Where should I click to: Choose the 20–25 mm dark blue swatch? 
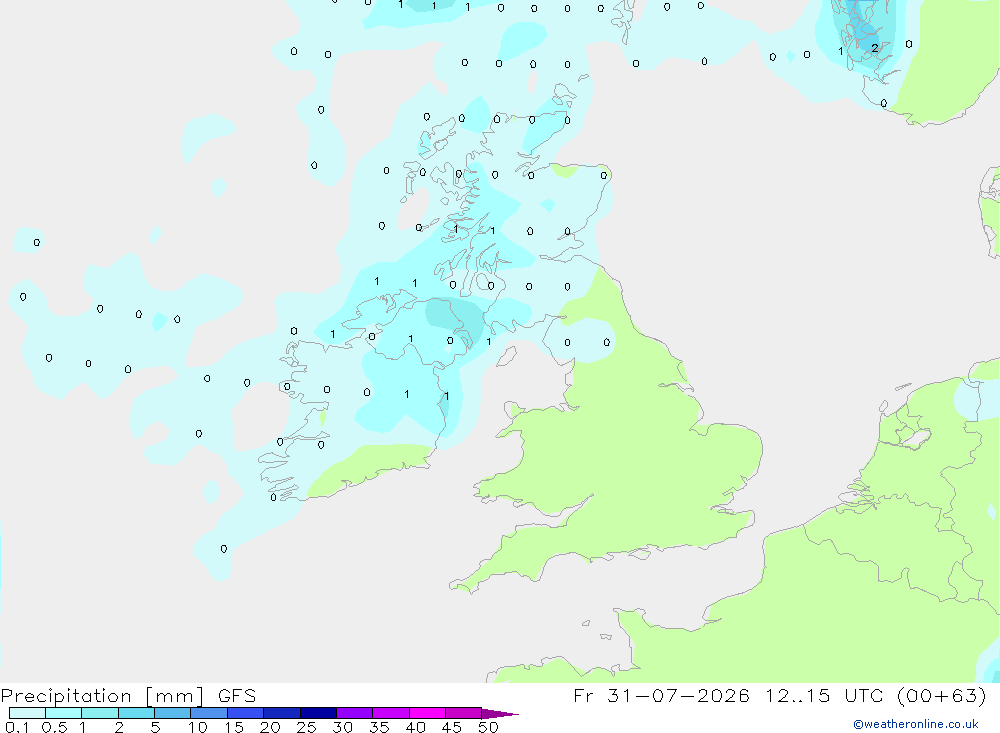tap(282, 713)
